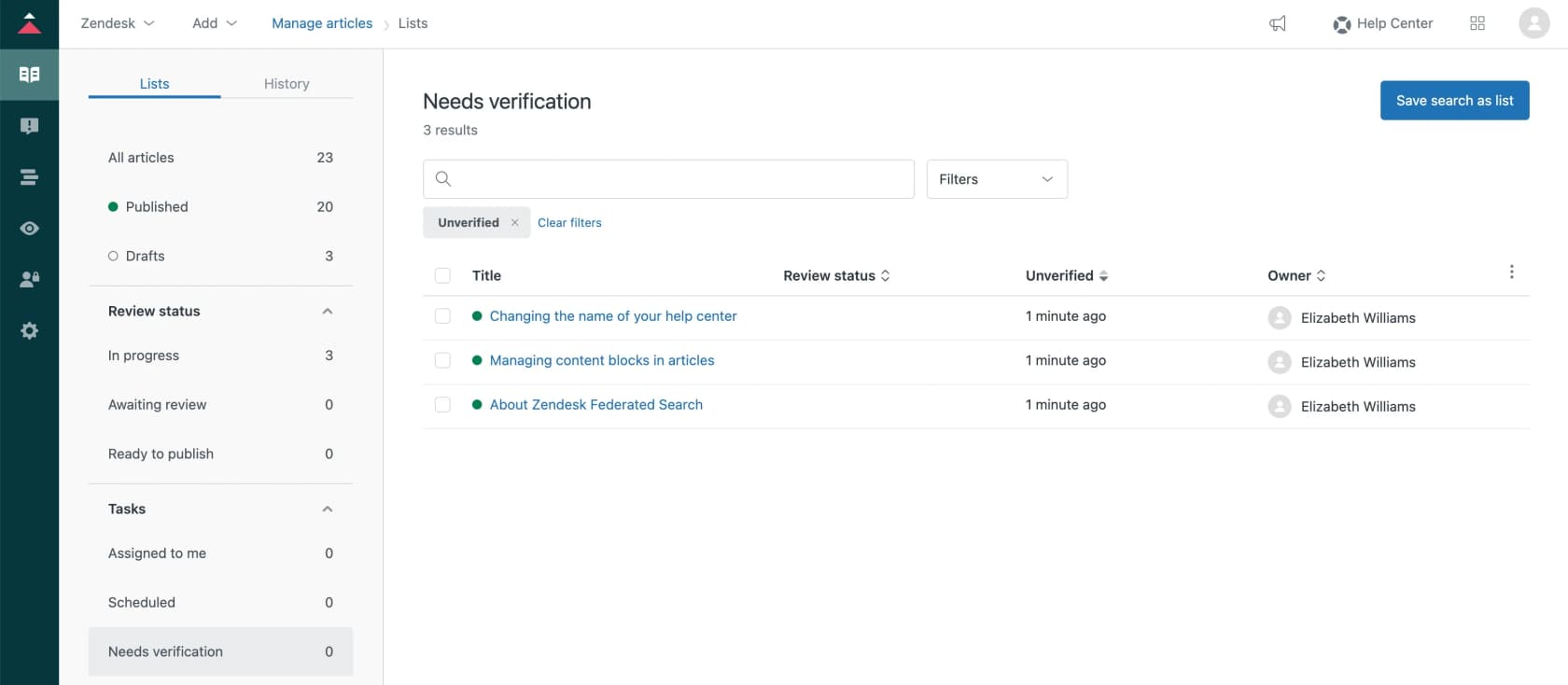Select the Lists tab
This screenshot has width=1568, height=685.
[x=155, y=84]
